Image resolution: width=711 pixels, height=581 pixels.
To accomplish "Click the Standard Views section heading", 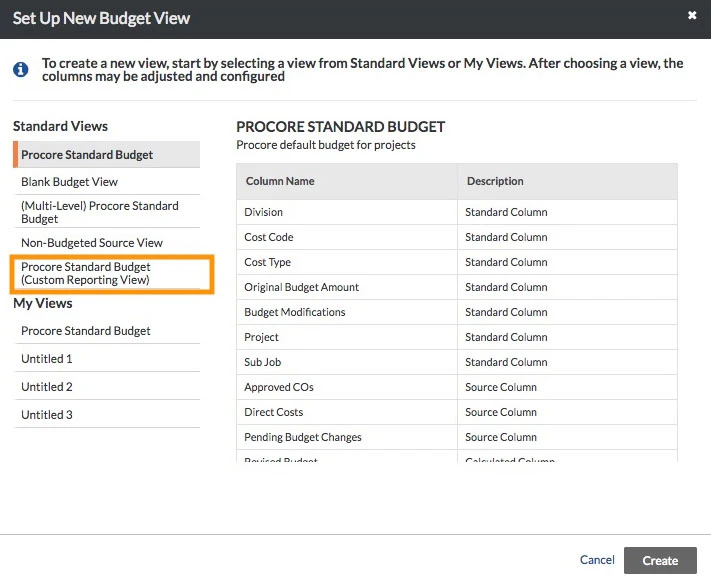I will 60,126.
